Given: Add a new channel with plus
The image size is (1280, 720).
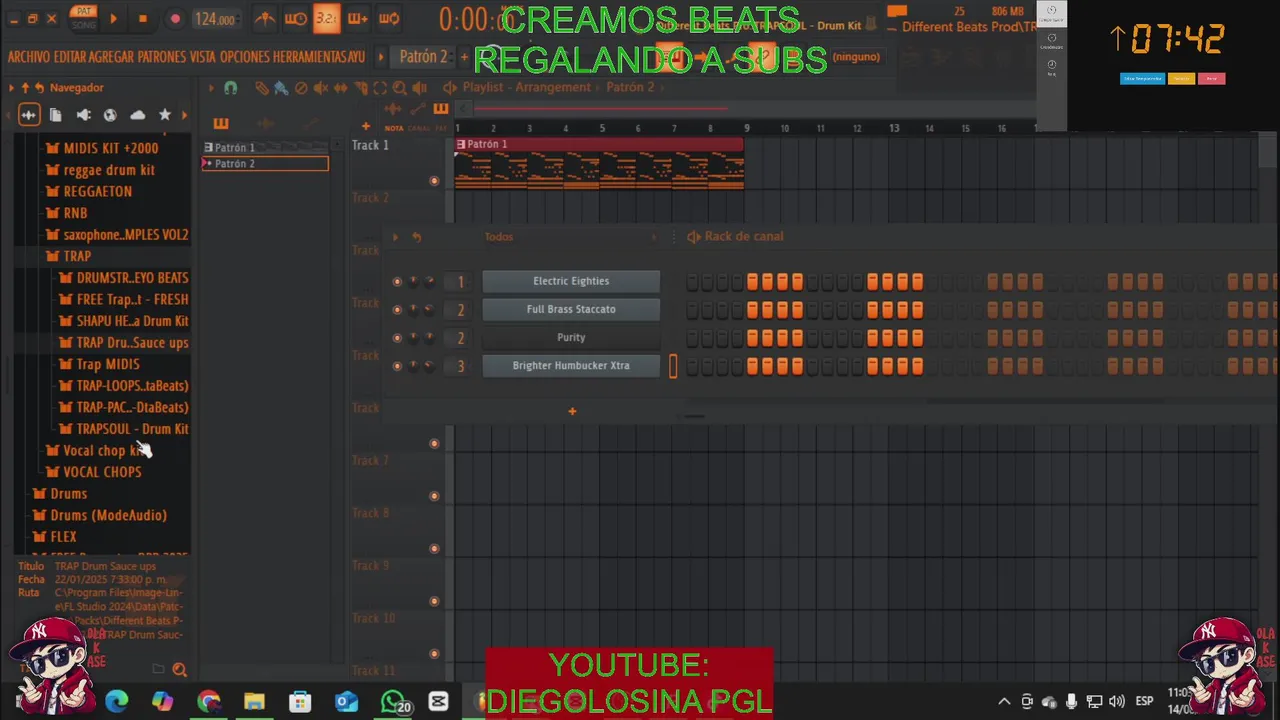Looking at the screenshot, I should [572, 411].
